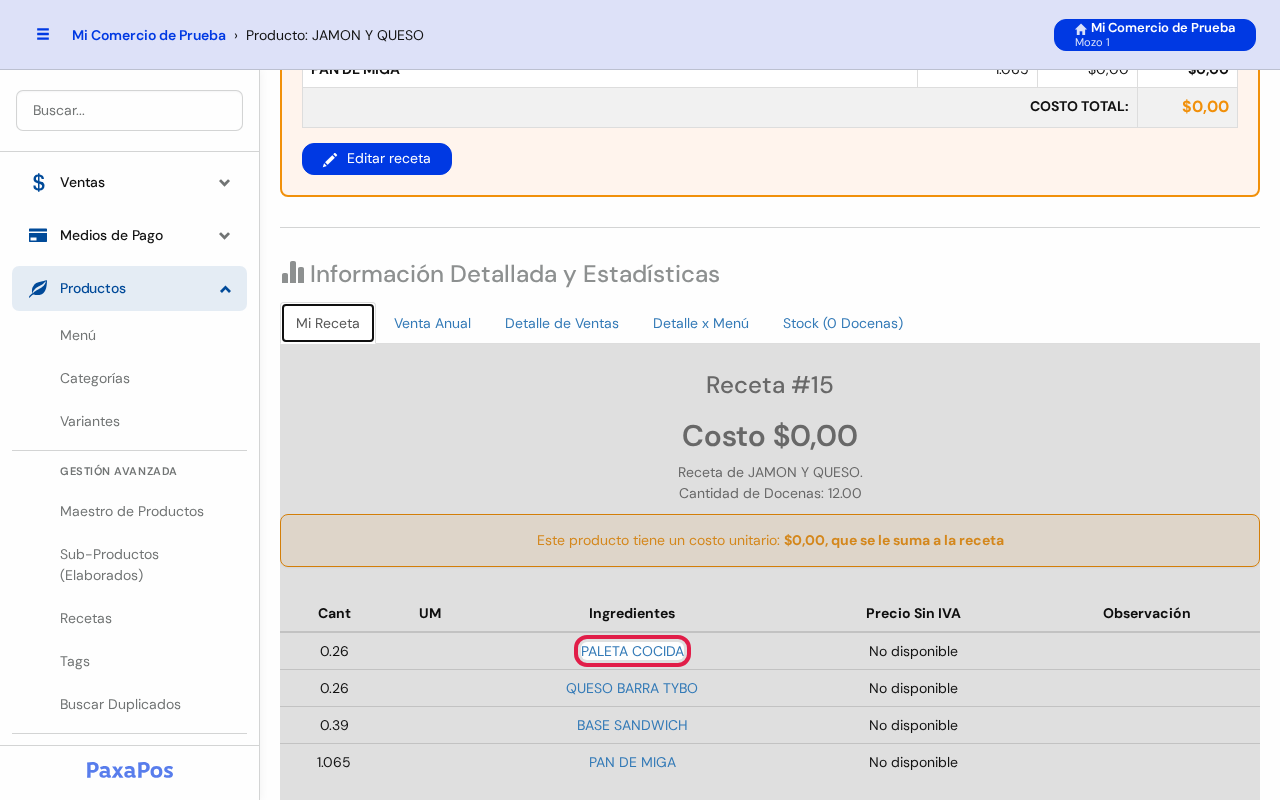Open the Menú sidebar item
Image resolution: width=1280 pixels, height=800 pixels.
pos(78,335)
